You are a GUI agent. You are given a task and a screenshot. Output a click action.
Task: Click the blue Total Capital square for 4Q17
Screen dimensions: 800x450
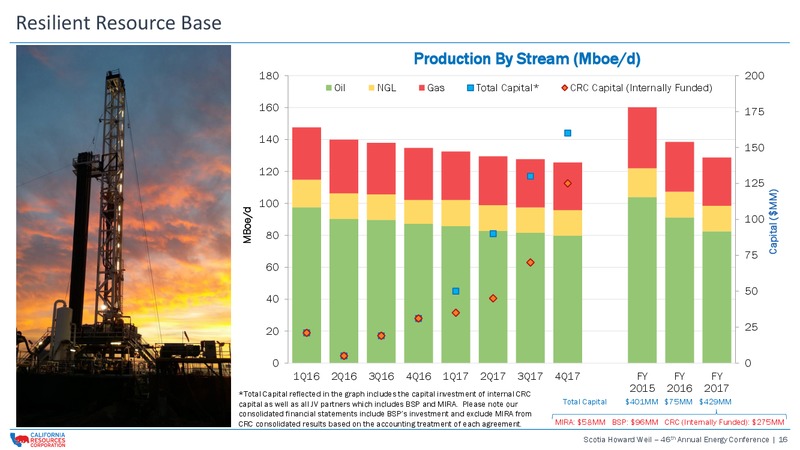[x=567, y=133]
